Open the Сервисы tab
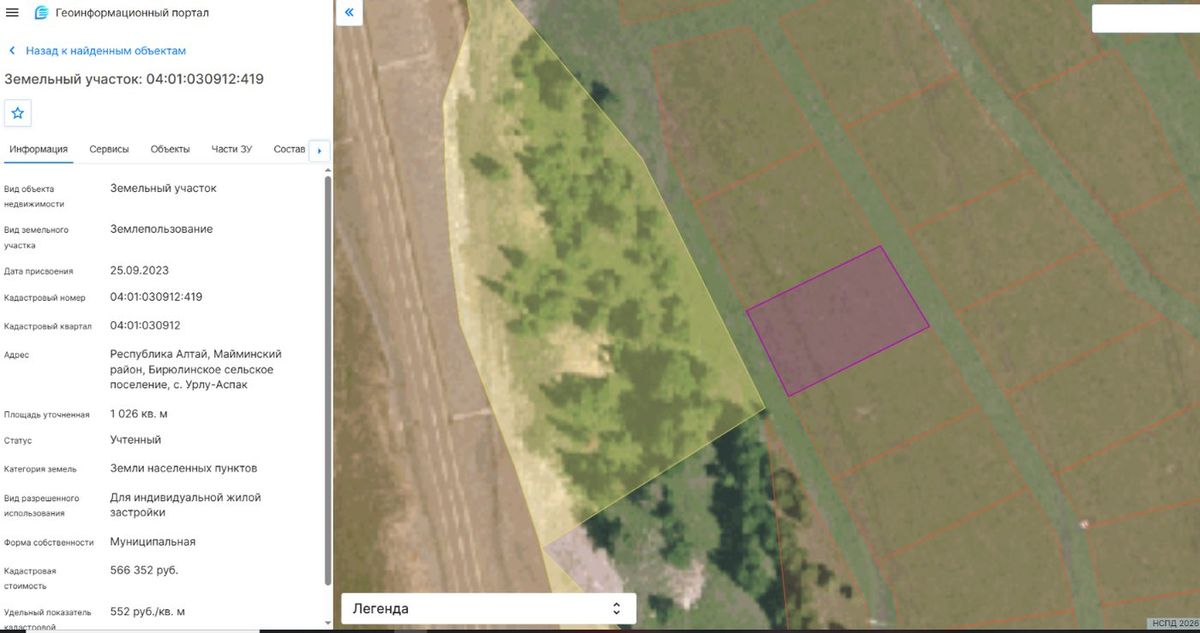Image resolution: width=1200 pixels, height=633 pixels. pos(109,149)
